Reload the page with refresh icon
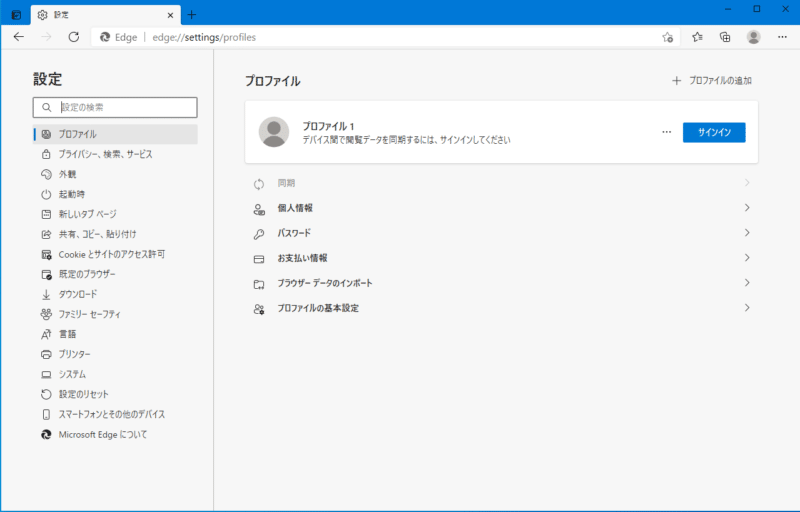This screenshot has width=800, height=512. coord(74,37)
